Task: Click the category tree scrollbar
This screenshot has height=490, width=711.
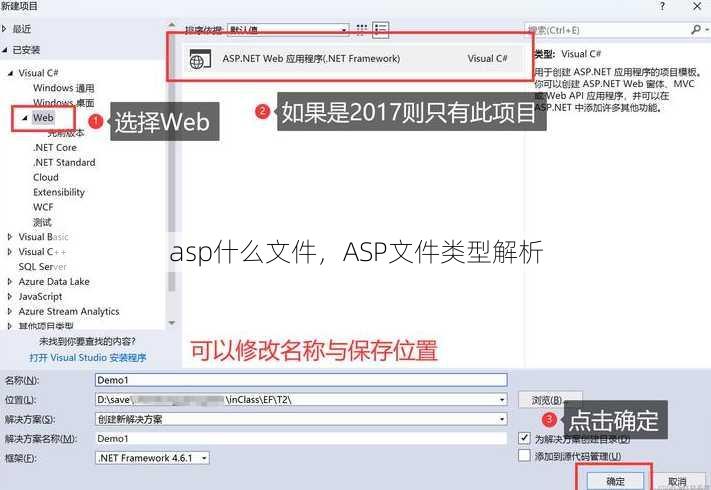Action: pyautogui.click(x=171, y=163)
